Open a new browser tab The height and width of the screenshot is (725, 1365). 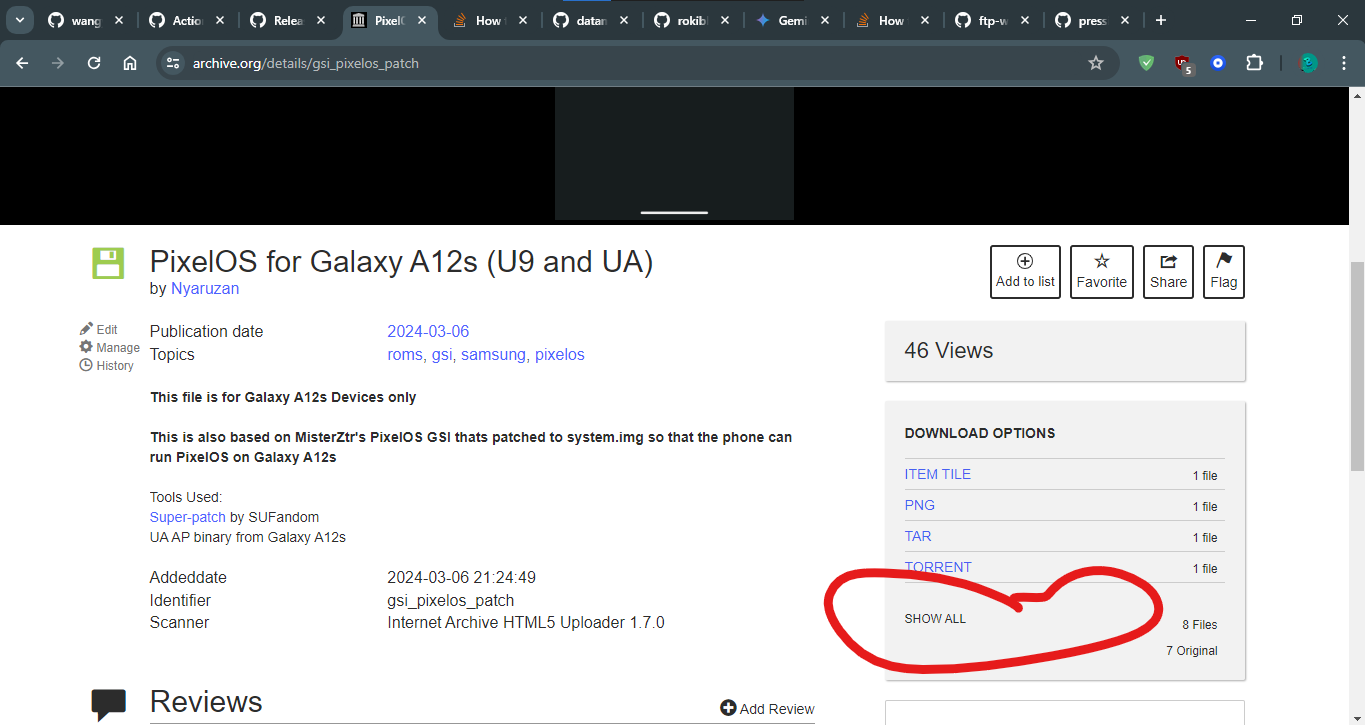click(x=1161, y=20)
